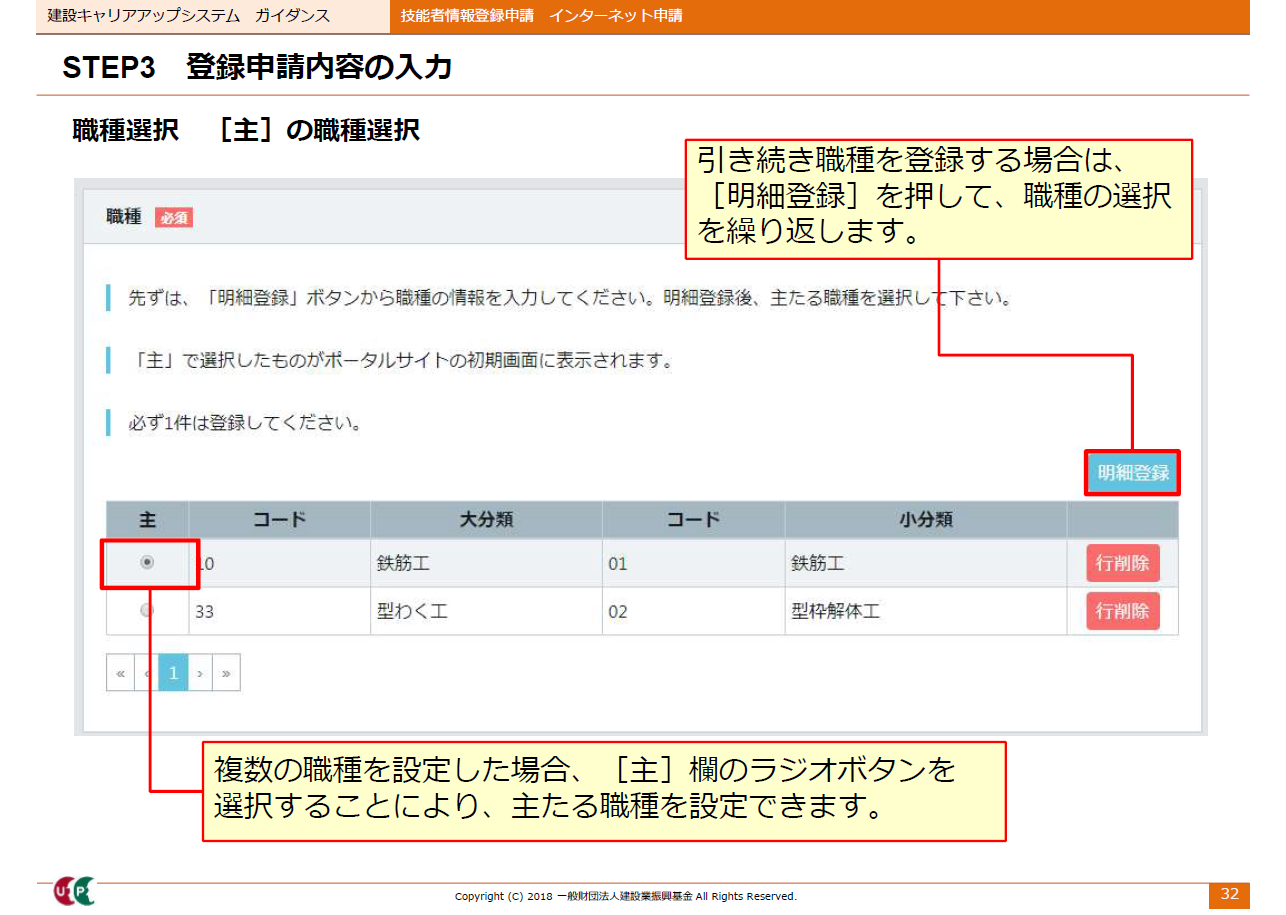Select the 主 radio button for 鉄筋工
The width and height of the screenshot is (1286, 915).
147,563
